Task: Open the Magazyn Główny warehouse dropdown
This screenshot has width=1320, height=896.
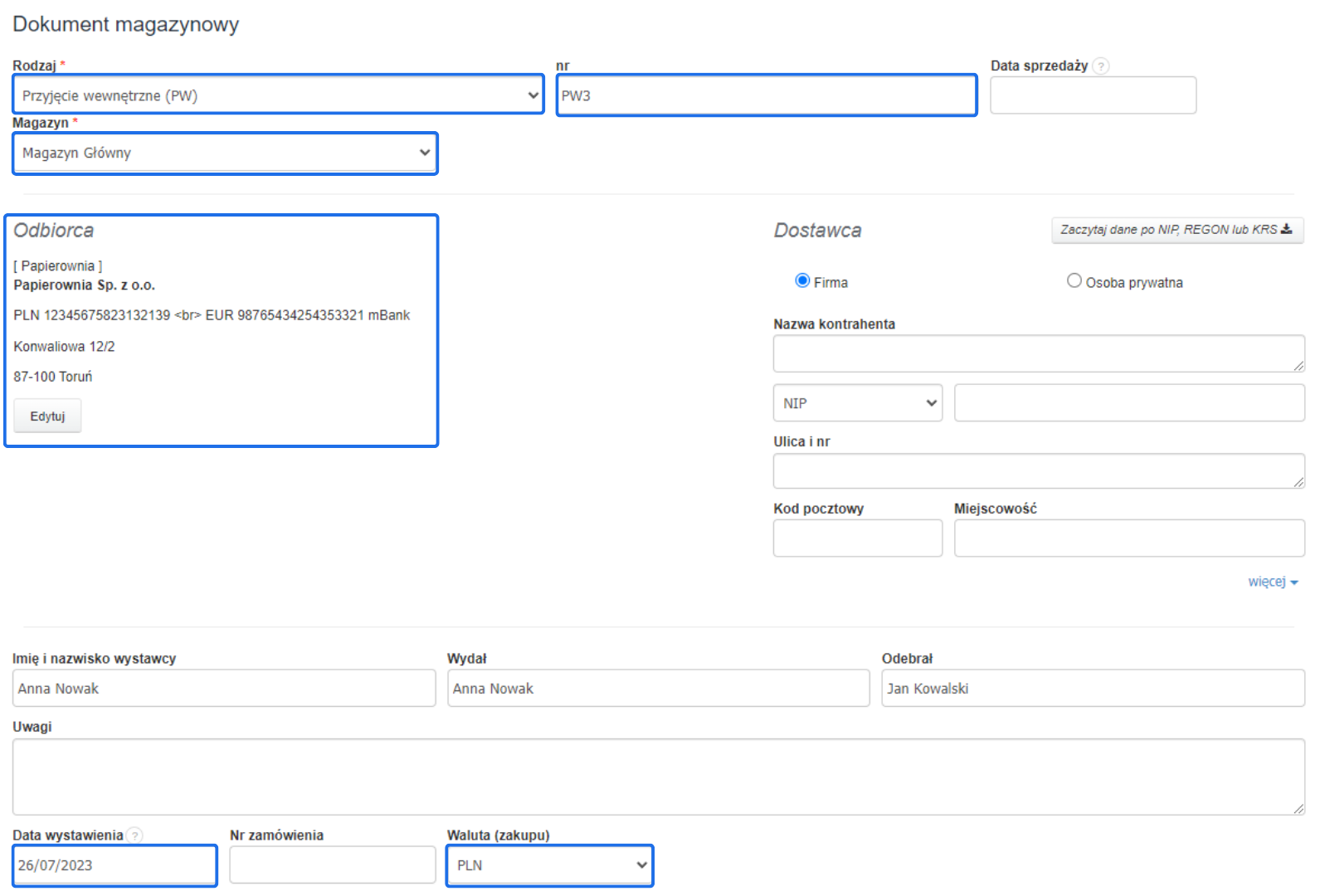Action: [225, 153]
